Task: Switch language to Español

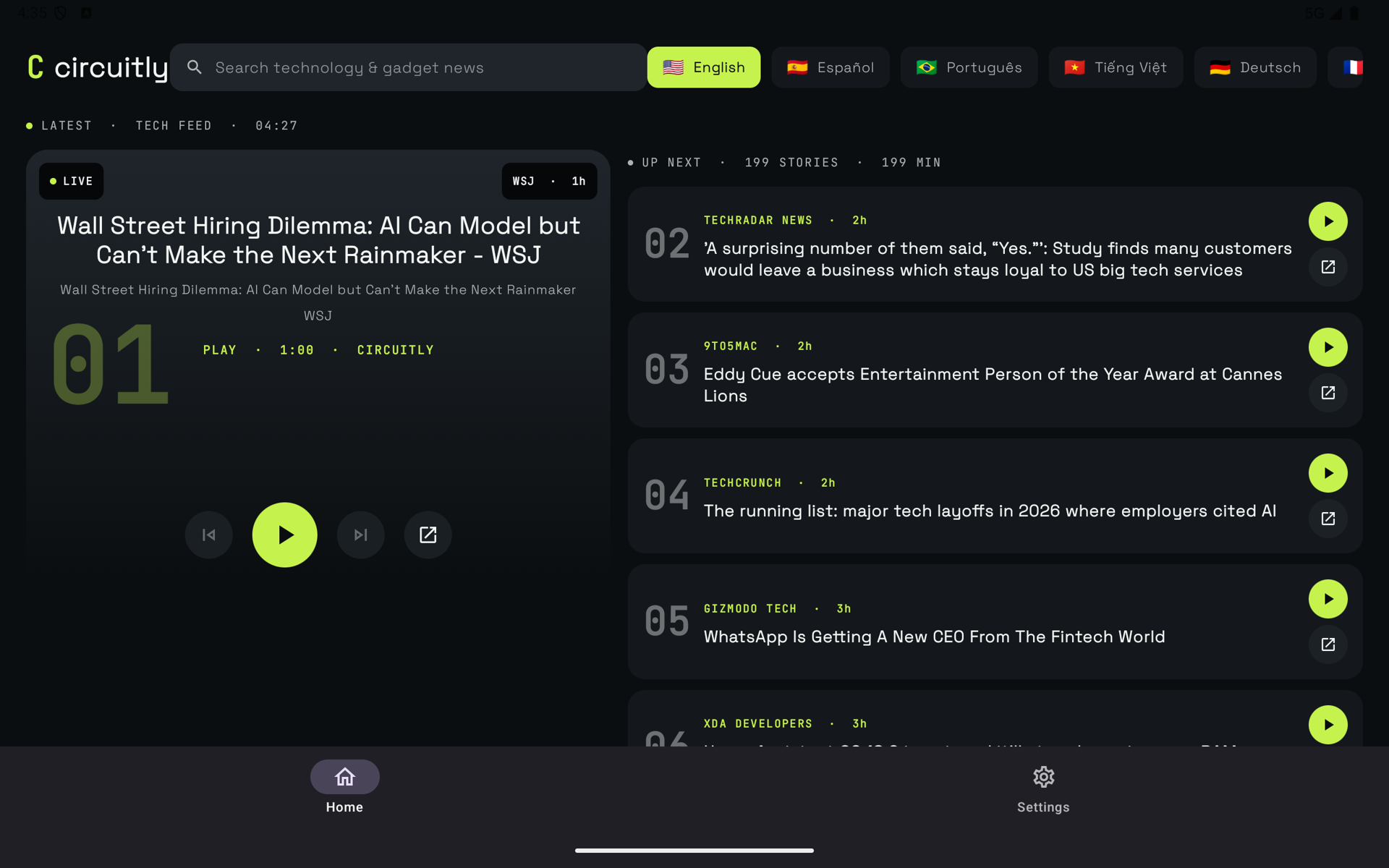Action: point(831,67)
